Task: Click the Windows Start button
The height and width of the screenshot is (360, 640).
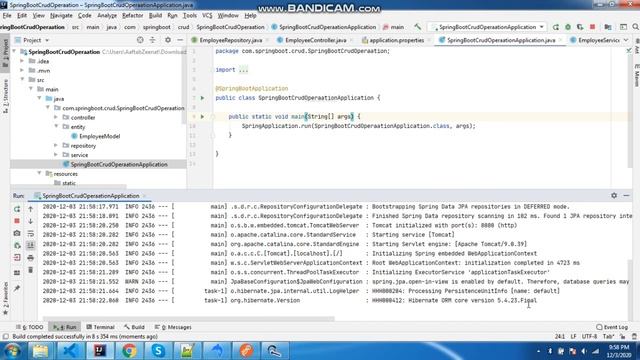Action: pyautogui.click(x=13, y=351)
